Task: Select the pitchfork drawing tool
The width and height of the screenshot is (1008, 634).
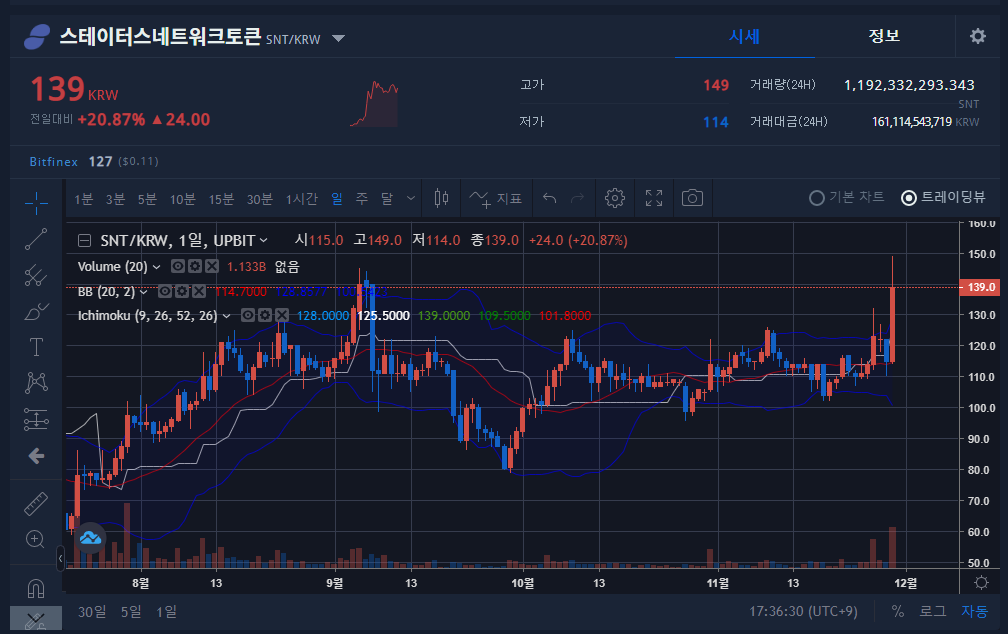Action: point(36,276)
